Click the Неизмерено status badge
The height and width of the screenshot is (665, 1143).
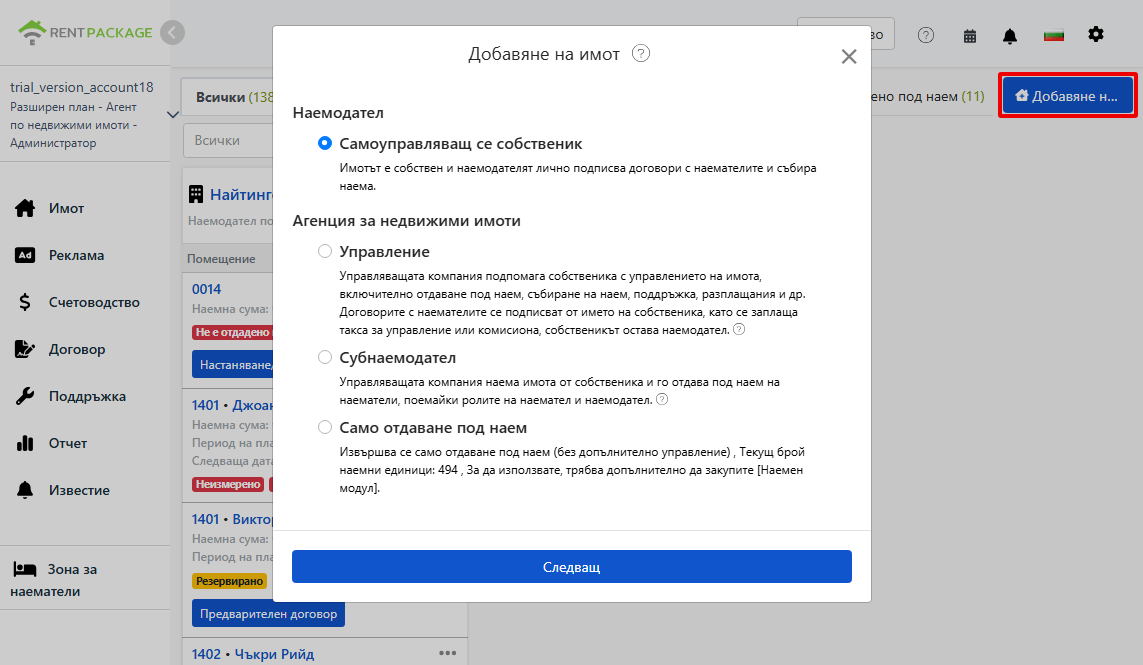click(x=228, y=484)
